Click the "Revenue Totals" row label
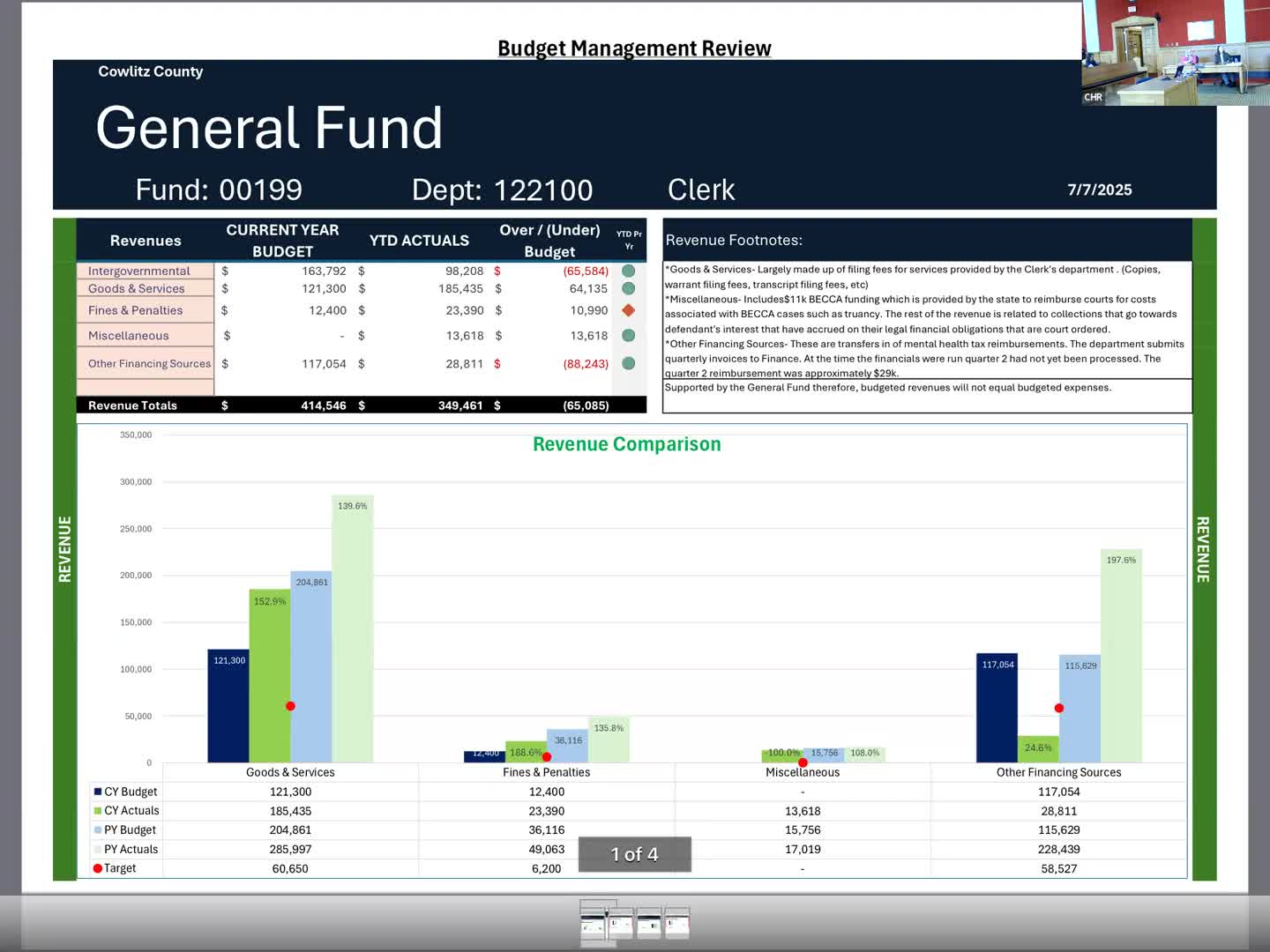Screen dimensions: 1270x952 (132, 405)
